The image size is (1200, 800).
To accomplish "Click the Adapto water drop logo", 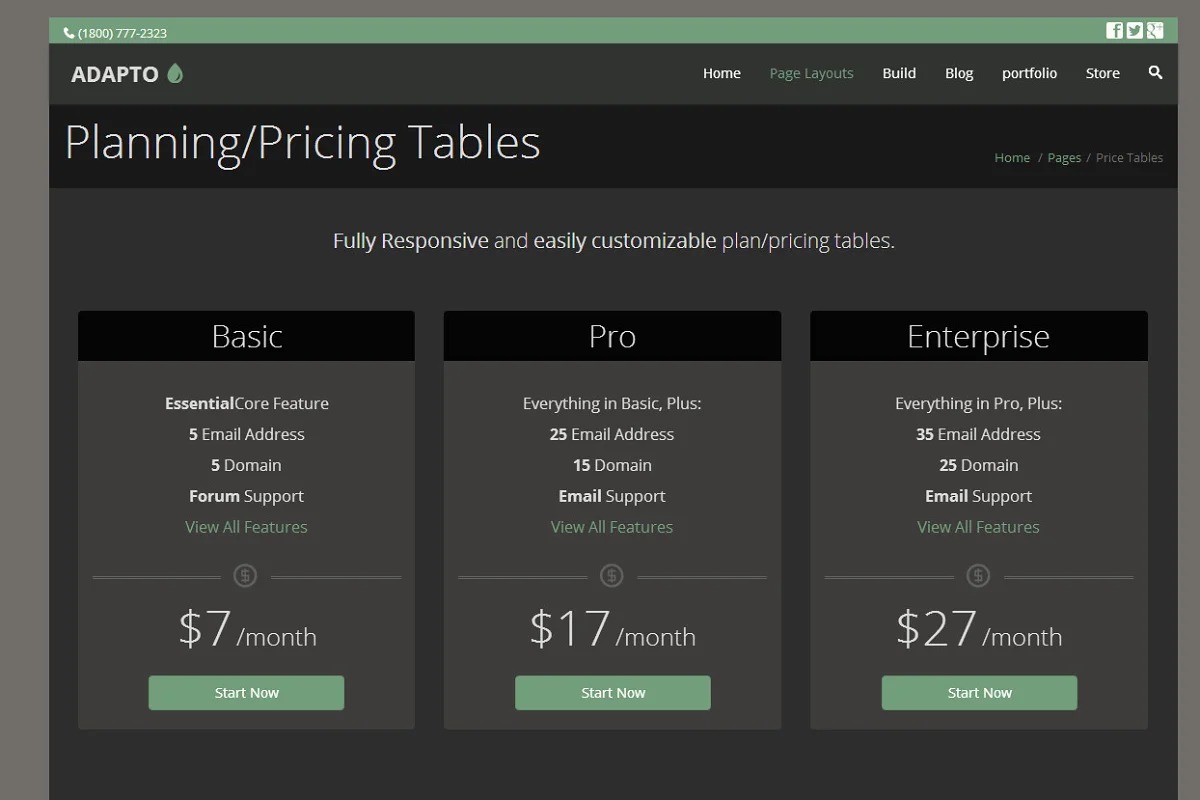I will pyautogui.click(x=175, y=73).
